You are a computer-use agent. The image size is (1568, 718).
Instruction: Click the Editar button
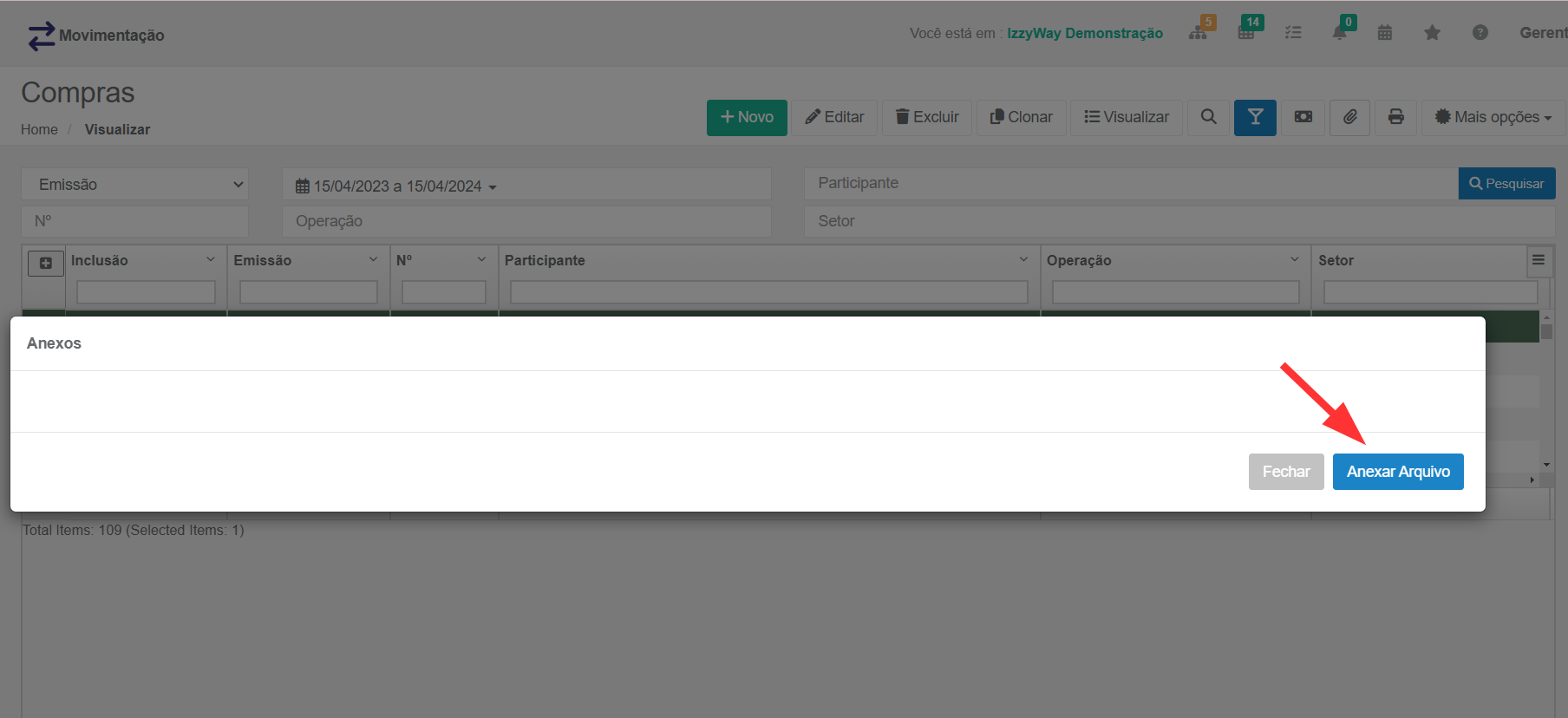click(x=834, y=117)
